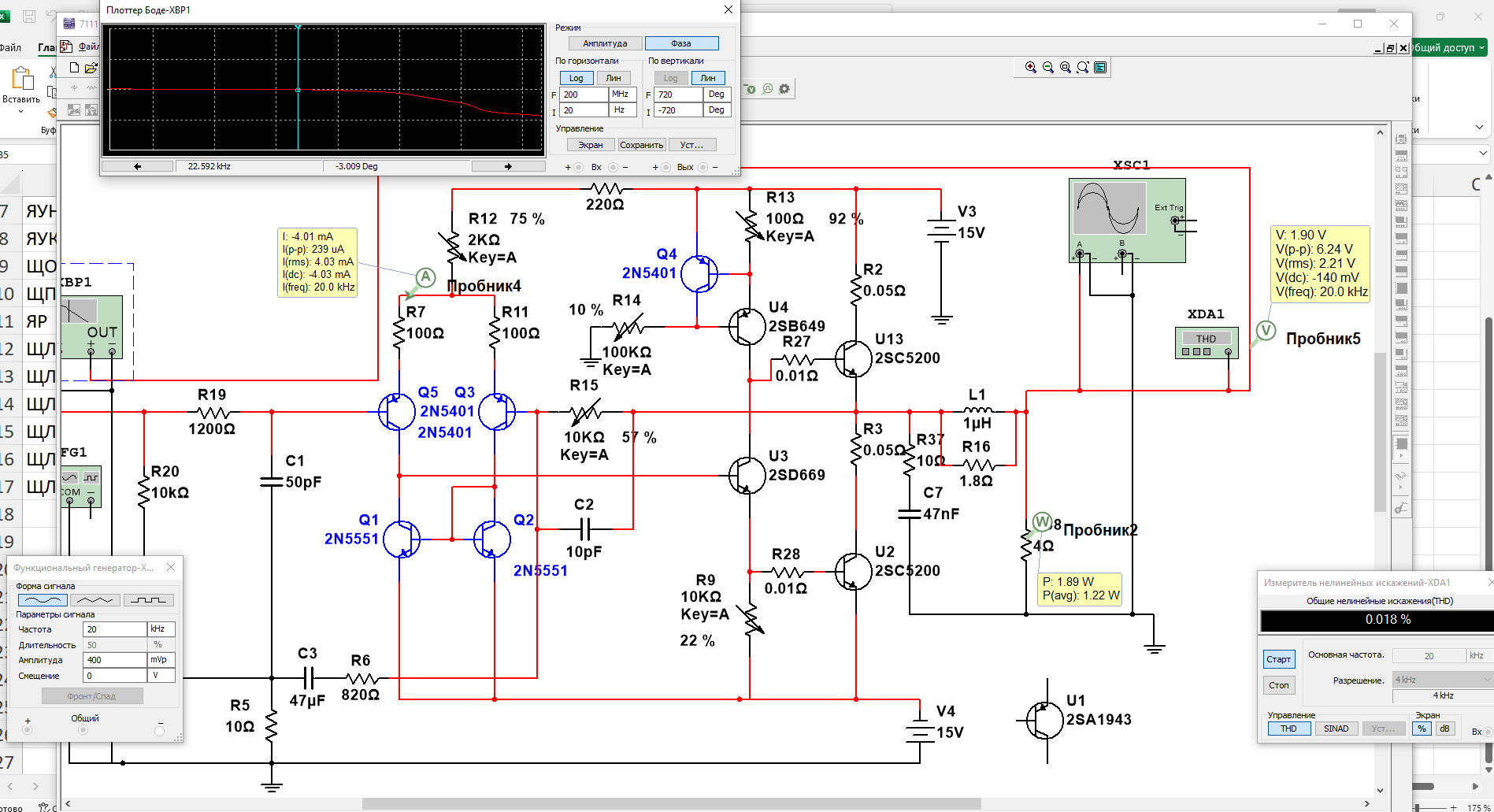The width and height of the screenshot is (1494, 812).
Task: Move Bode plotter cursor left with arrow
Action: click(137, 166)
